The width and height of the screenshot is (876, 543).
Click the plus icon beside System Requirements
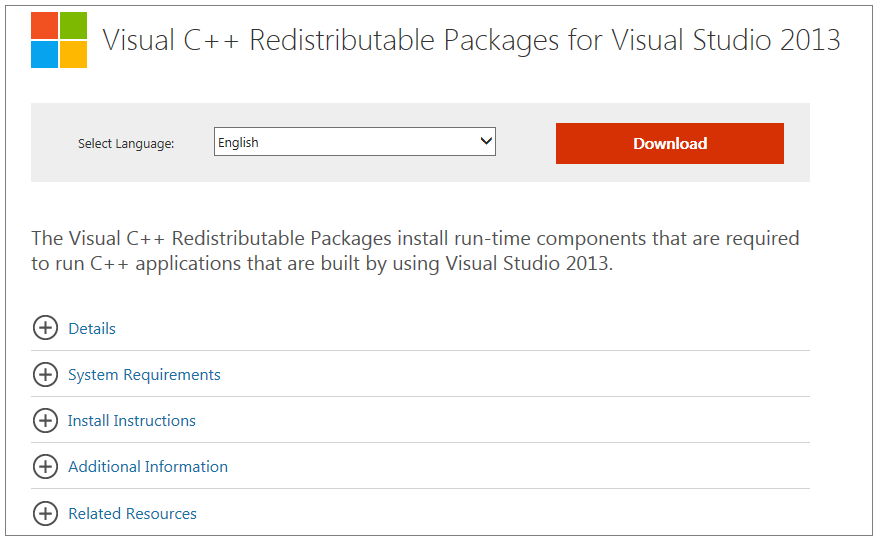point(45,374)
